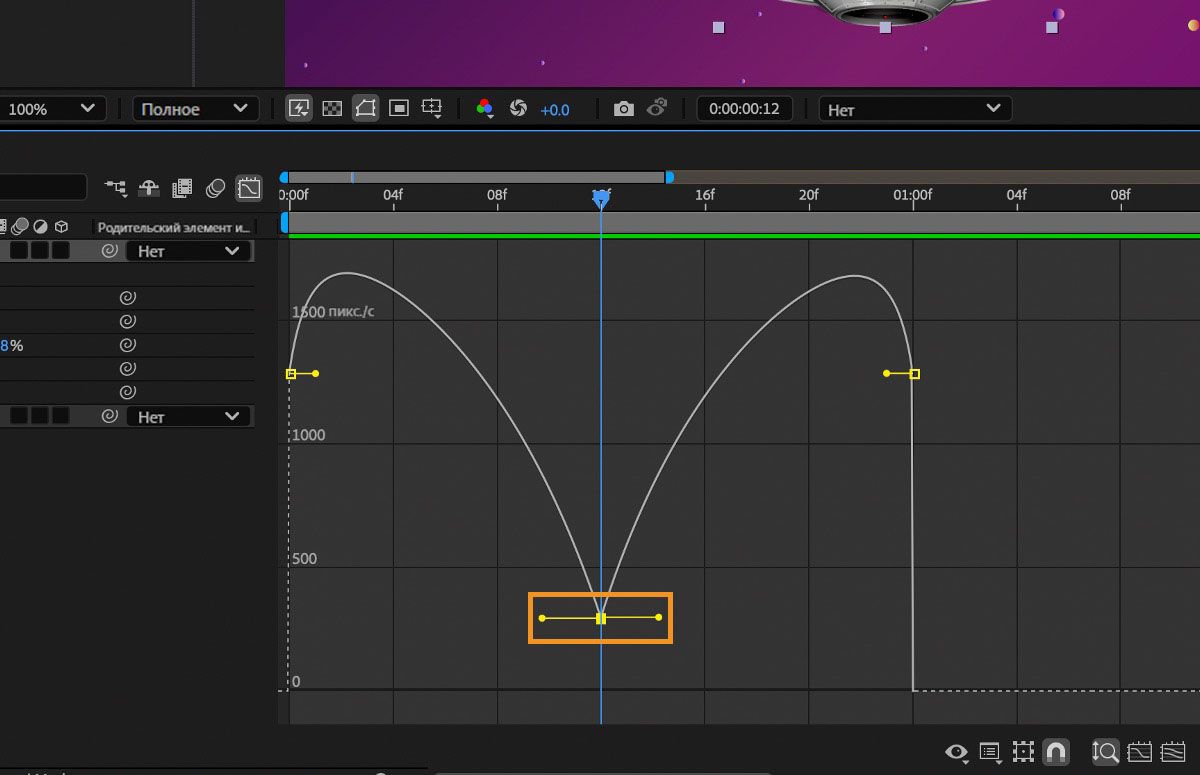Toggle the transparency grid checkerboard button
The width and height of the screenshot is (1200, 775).
[x=332, y=109]
